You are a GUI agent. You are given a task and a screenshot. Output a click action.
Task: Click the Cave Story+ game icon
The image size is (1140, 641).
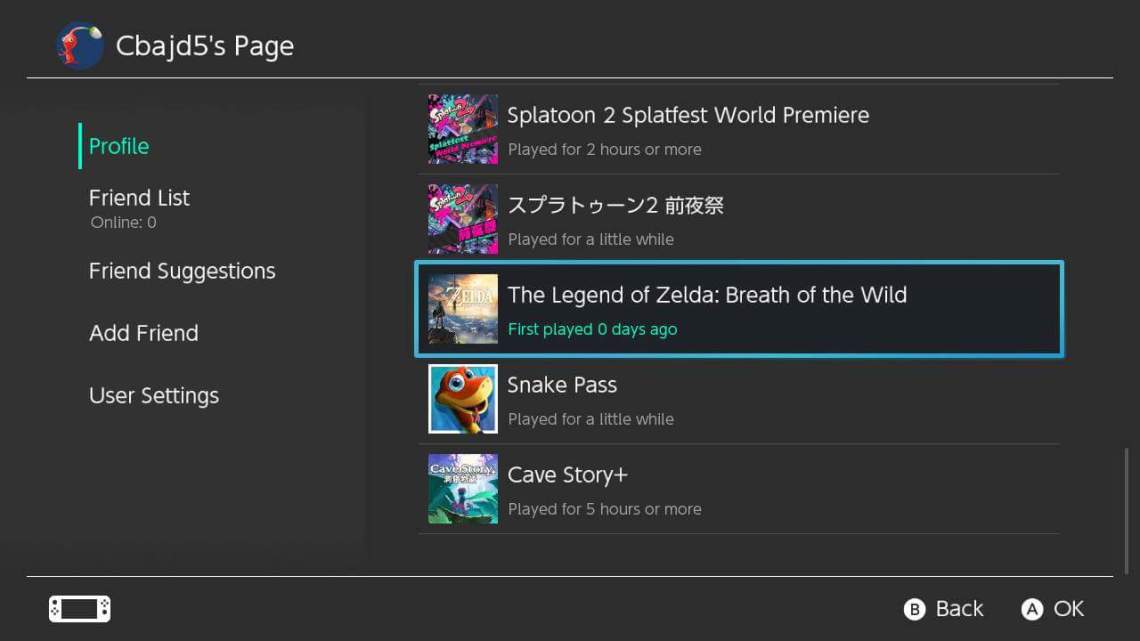click(x=462, y=488)
